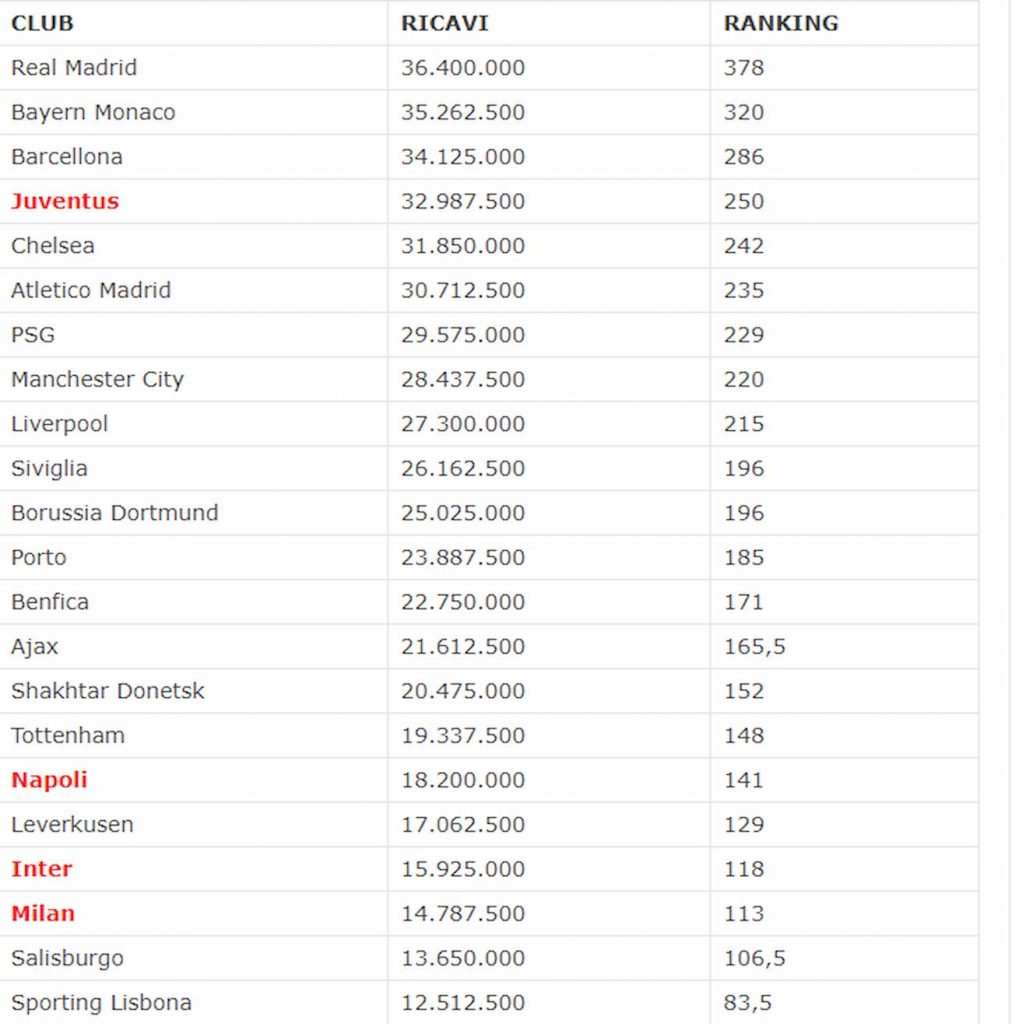Viewport: 1012px width, 1024px height.
Task: Open the red Milan club link
Action: [43, 913]
